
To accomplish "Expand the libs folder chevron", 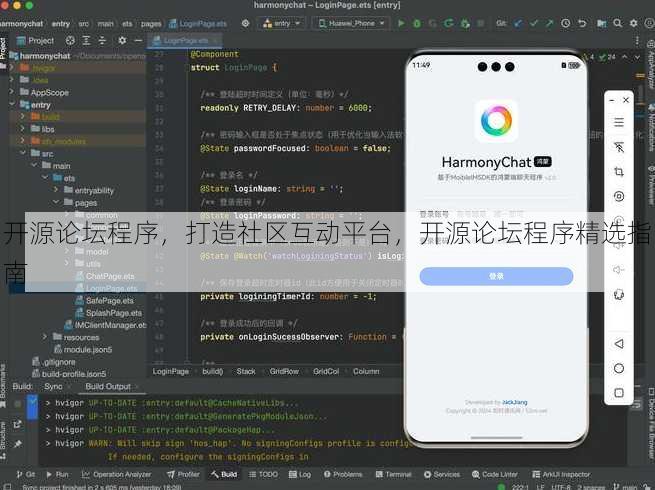I will click(x=23, y=129).
